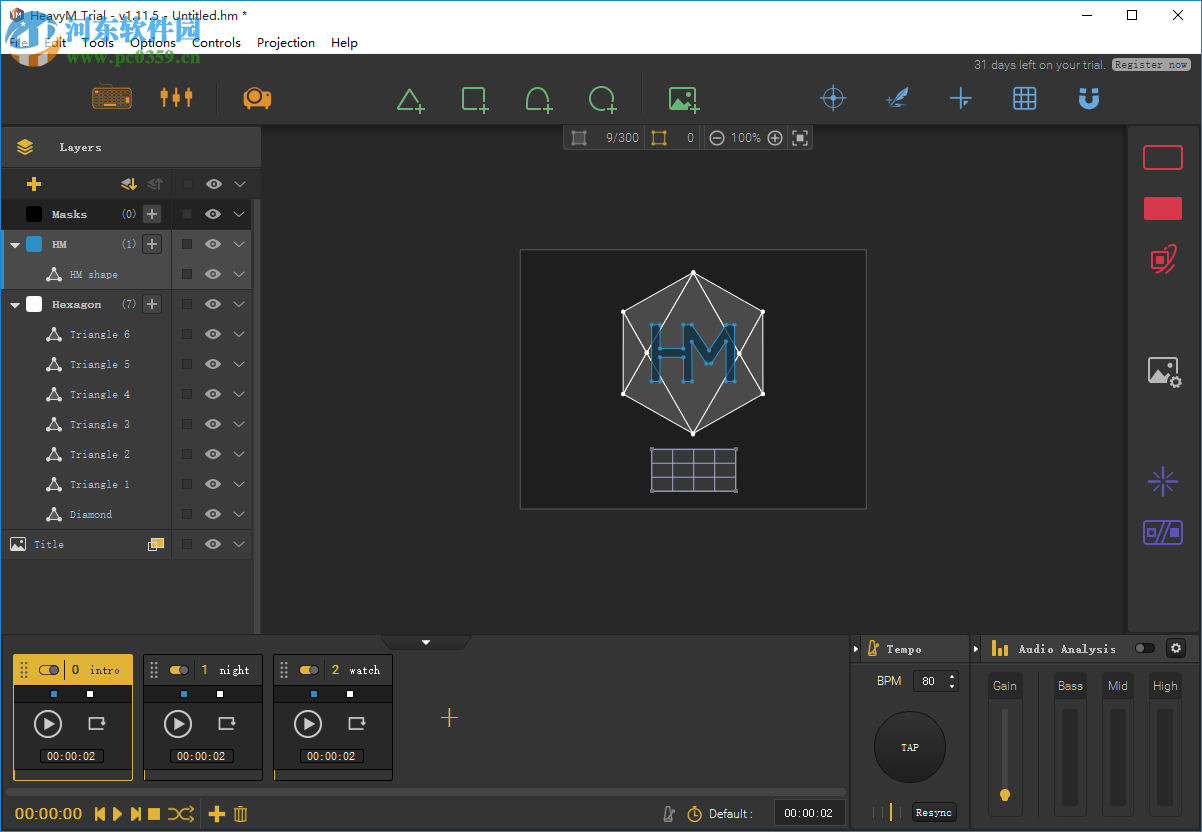Click the projector output icon

(x=257, y=98)
